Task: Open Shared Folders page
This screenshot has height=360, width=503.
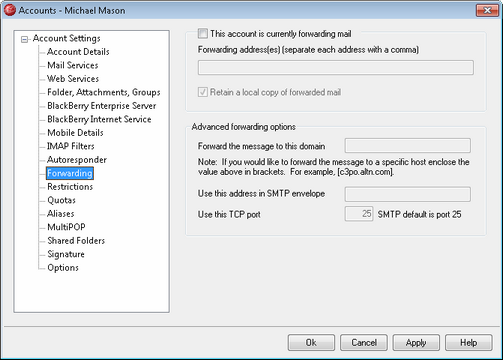Action: pos(76,241)
